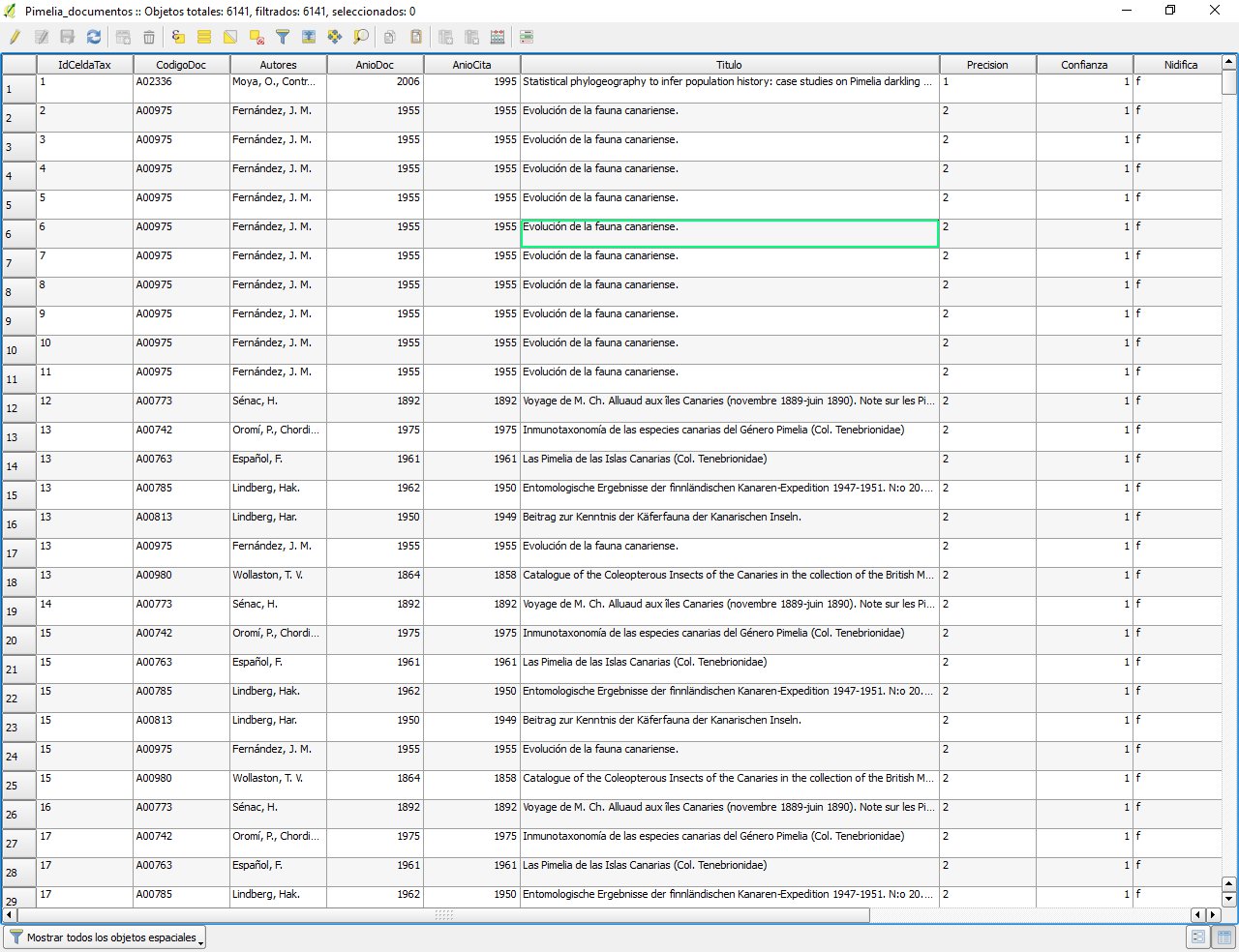Open the field calculator
1239x952 pixels.
(x=498, y=37)
